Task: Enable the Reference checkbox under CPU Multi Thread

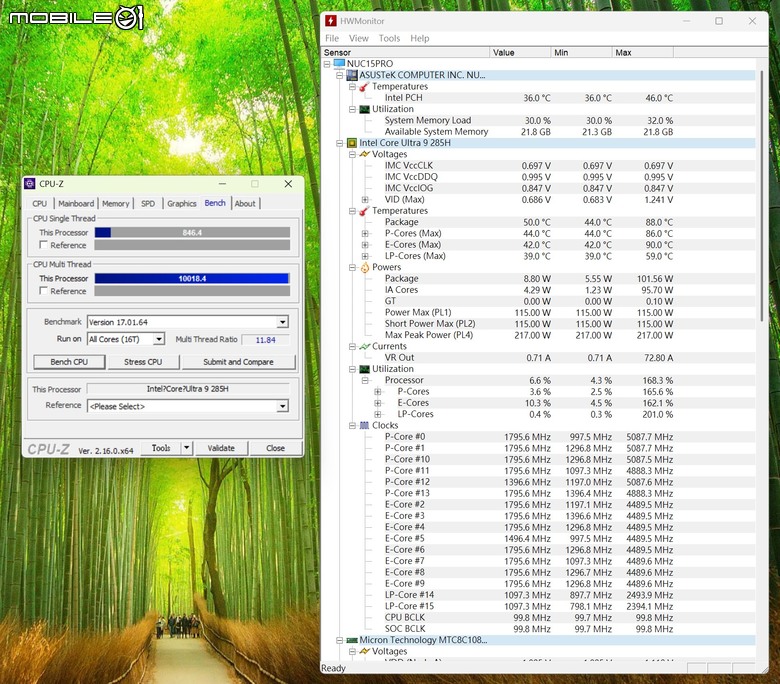Action: tap(44, 291)
